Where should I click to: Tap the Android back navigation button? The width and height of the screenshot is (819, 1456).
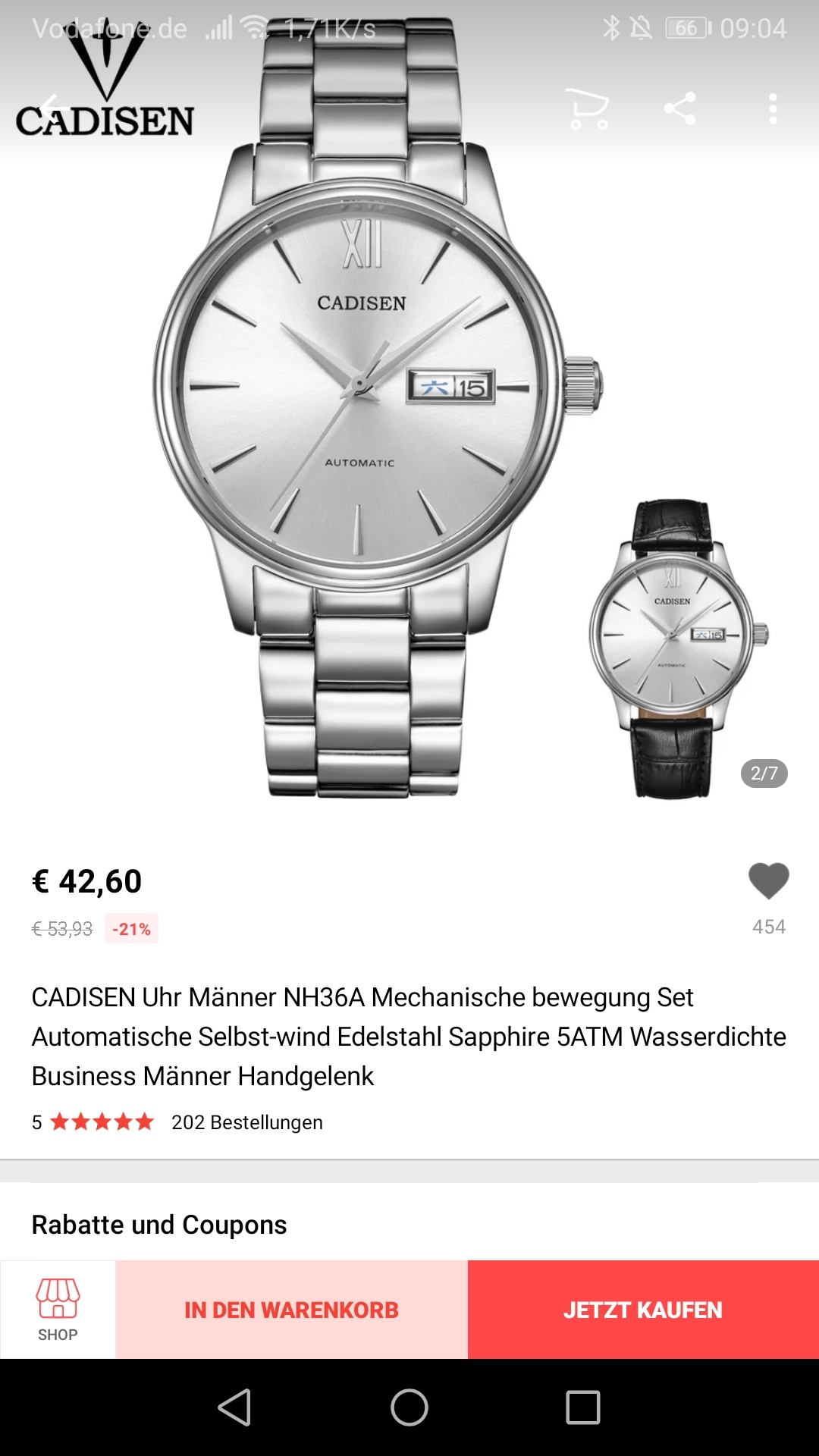click(x=234, y=1407)
